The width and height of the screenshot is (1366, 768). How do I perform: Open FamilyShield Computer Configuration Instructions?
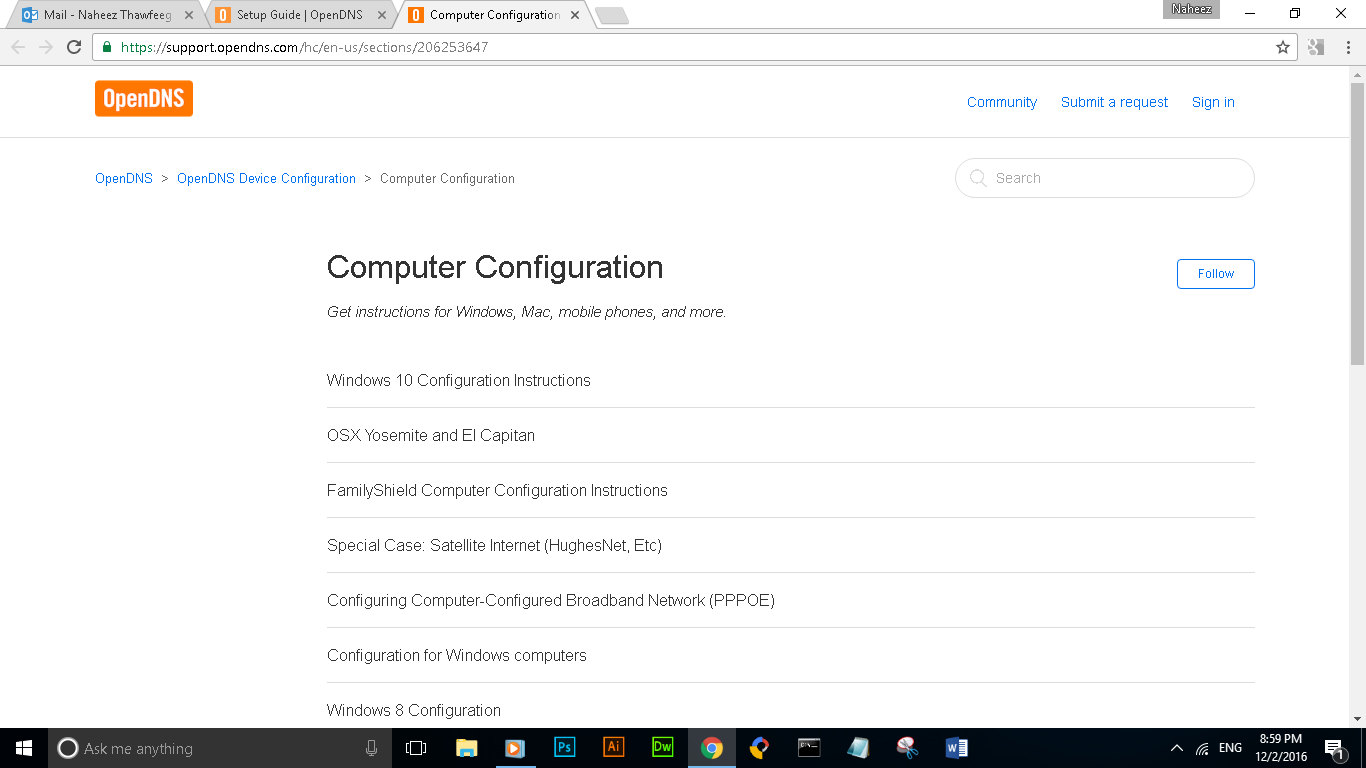coord(497,490)
